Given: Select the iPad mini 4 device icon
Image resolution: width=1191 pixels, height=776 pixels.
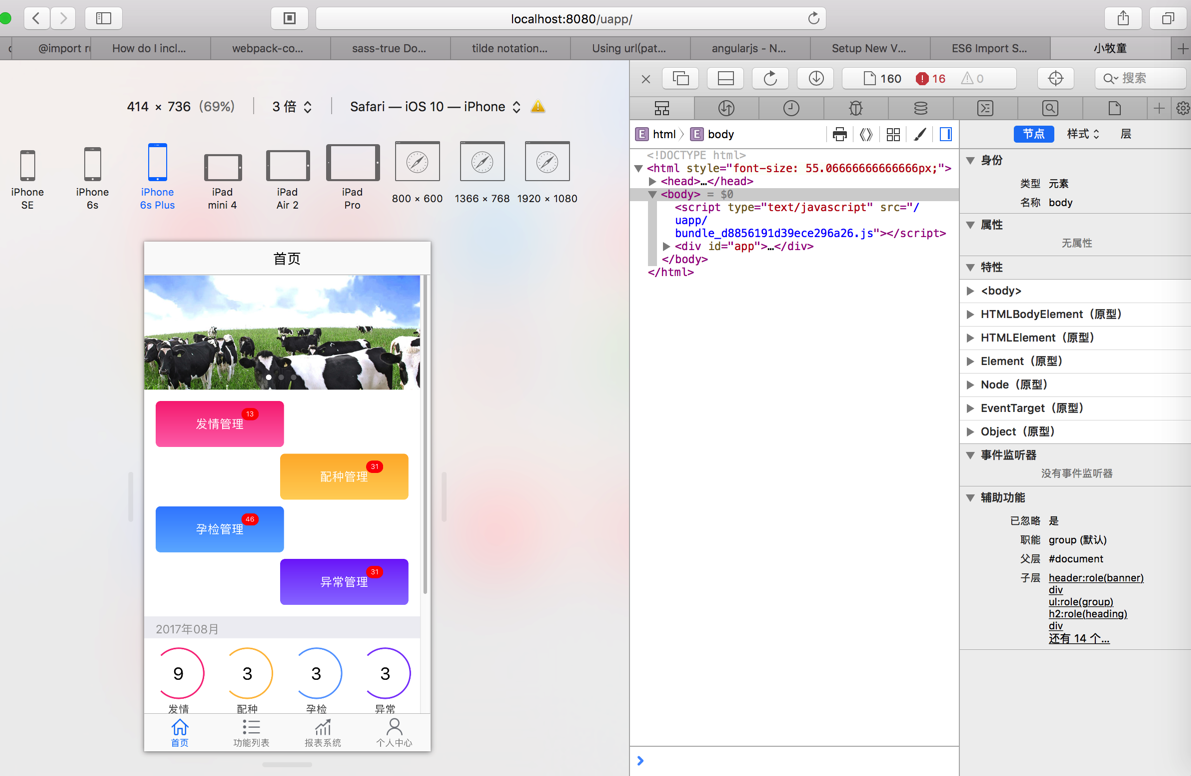Looking at the screenshot, I should (223, 167).
